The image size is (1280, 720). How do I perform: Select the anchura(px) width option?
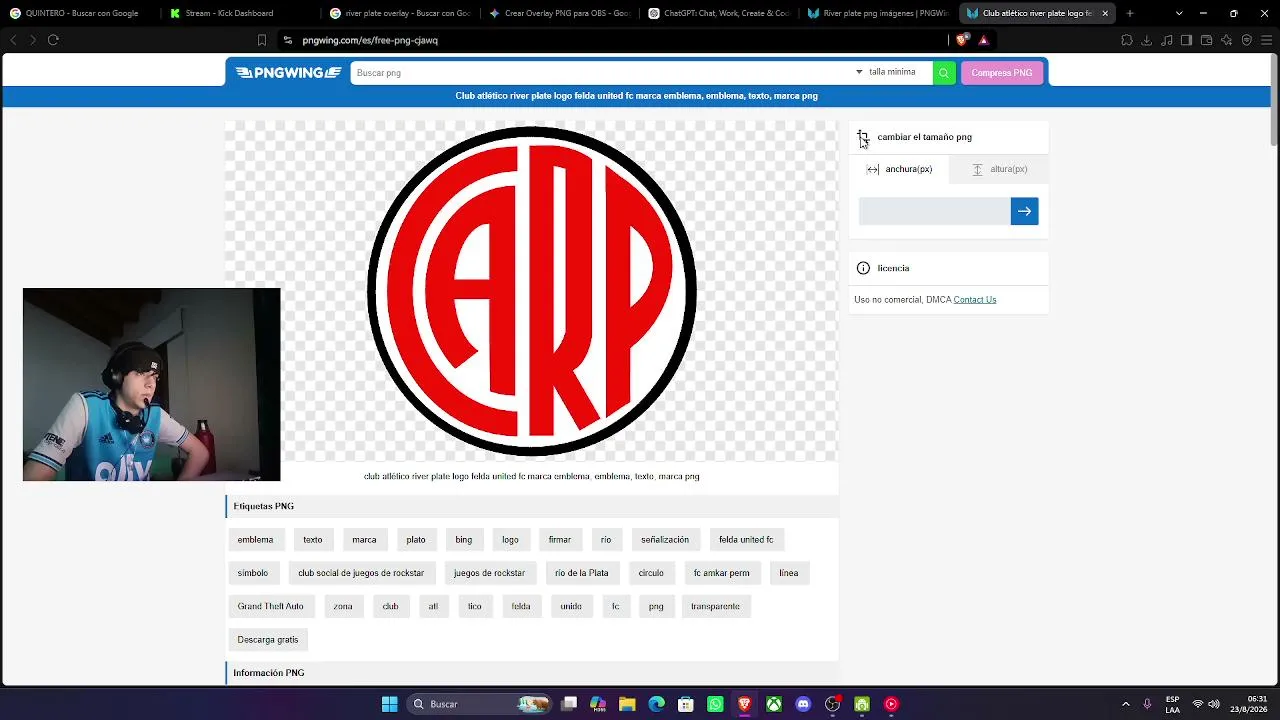coord(900,169)
